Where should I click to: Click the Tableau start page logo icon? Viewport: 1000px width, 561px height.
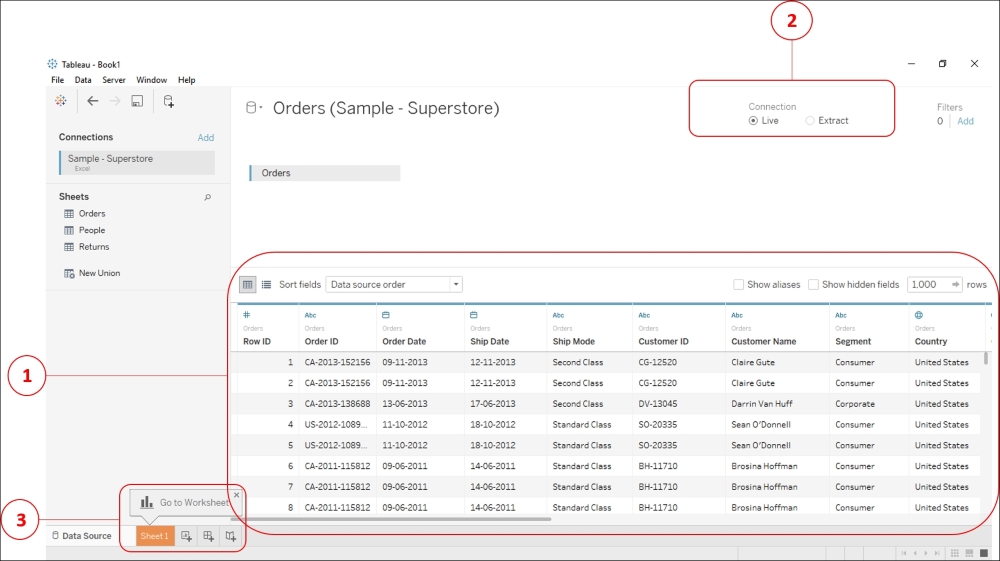pyautogui.click(x=61, y=101)
